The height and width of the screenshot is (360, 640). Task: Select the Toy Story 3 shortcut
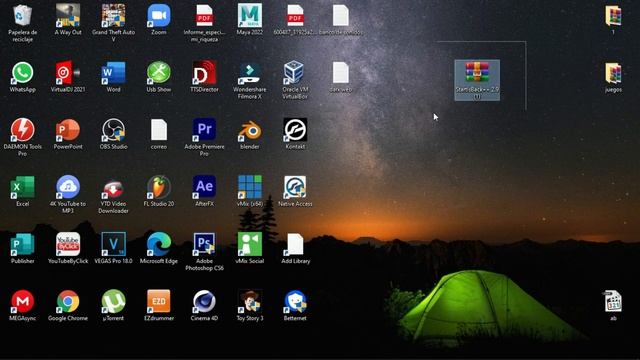click(250, 301)
